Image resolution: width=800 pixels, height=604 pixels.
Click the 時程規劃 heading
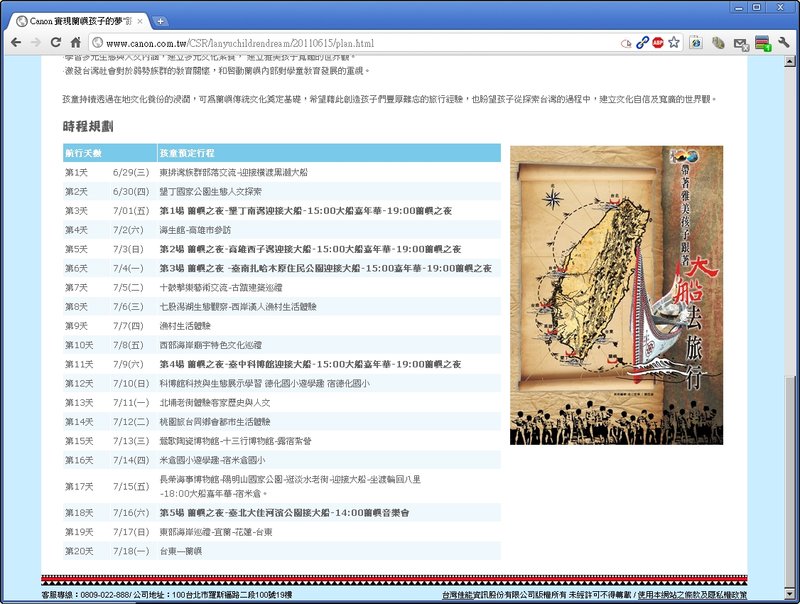coord(88,127)
